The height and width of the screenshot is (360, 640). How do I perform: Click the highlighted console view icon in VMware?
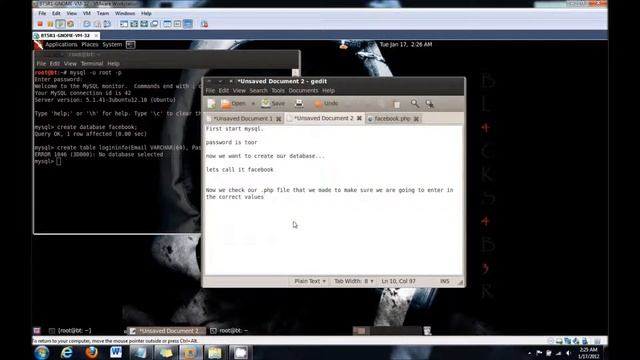point(188,24)
